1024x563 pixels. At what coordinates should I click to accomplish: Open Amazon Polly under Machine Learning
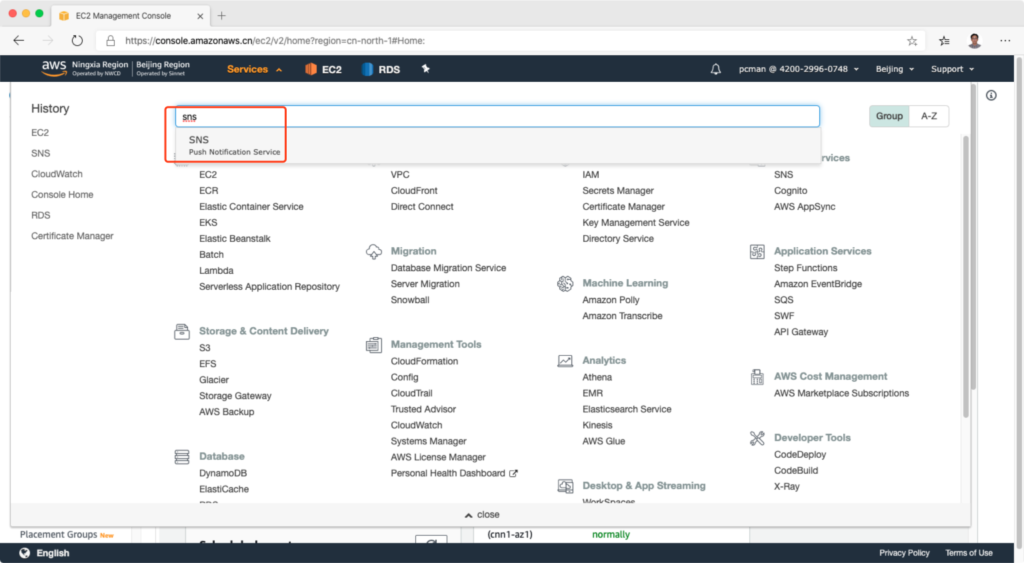[610, 300]
